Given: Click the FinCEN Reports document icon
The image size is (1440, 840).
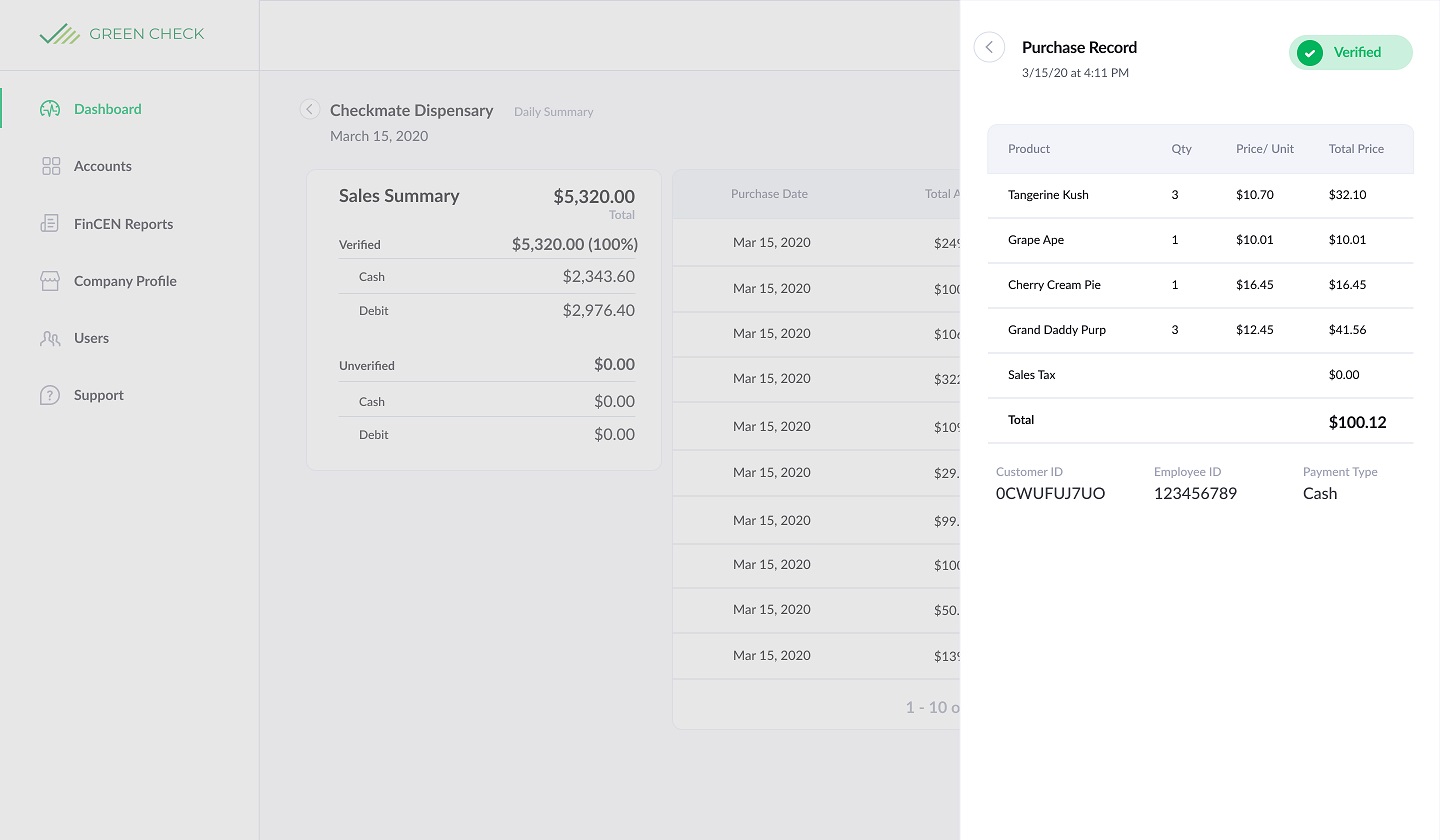Looking at the screenshot, I should [50, 224].
